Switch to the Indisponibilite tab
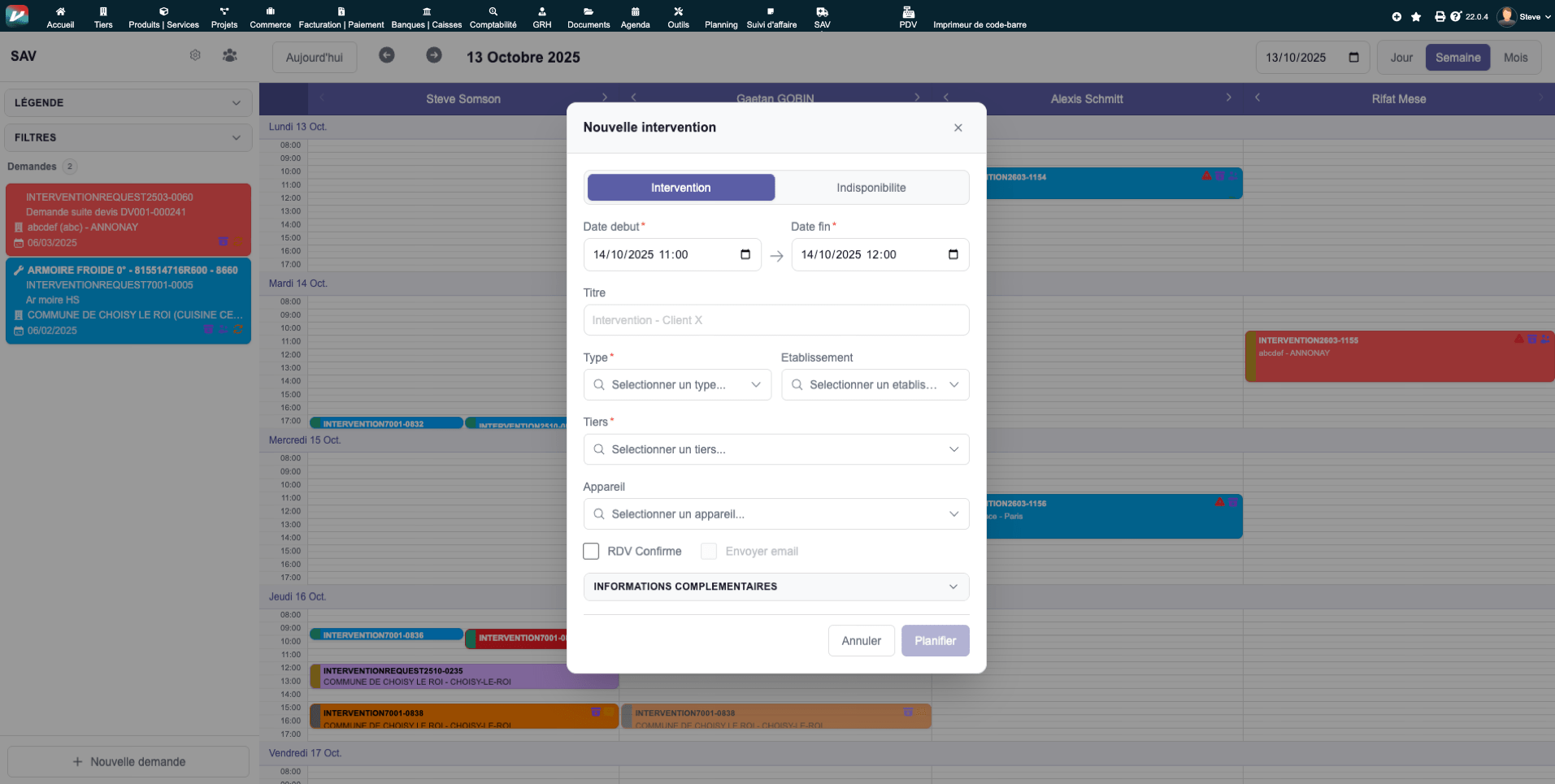Image resolution: width=1555 pixels, height=784 pixels. click(x=871, y=188)
